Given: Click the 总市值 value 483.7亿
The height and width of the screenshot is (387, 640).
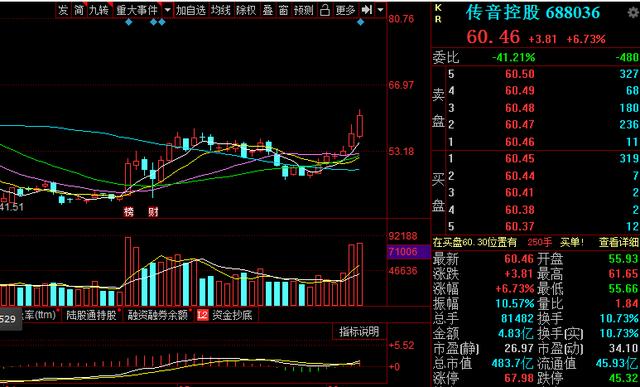Looking at the screenshot, I should coord(513,363).
